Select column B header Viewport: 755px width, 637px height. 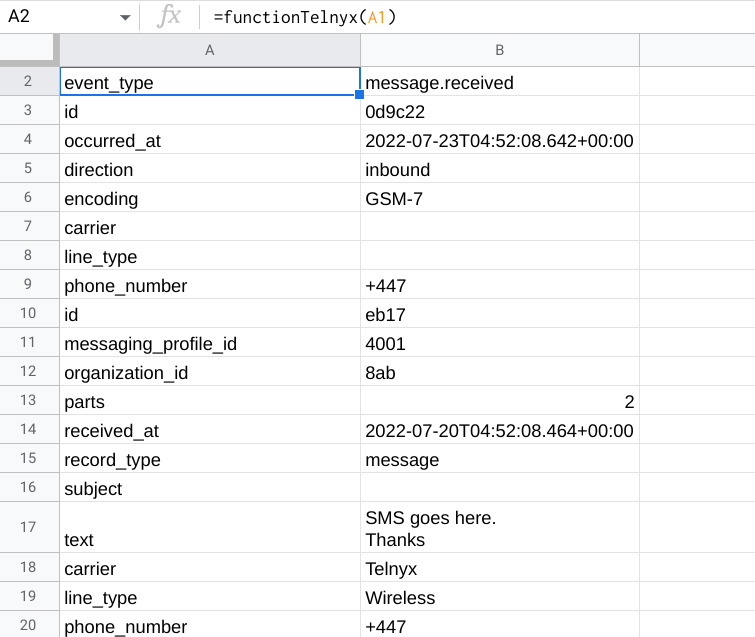point(499,50)
